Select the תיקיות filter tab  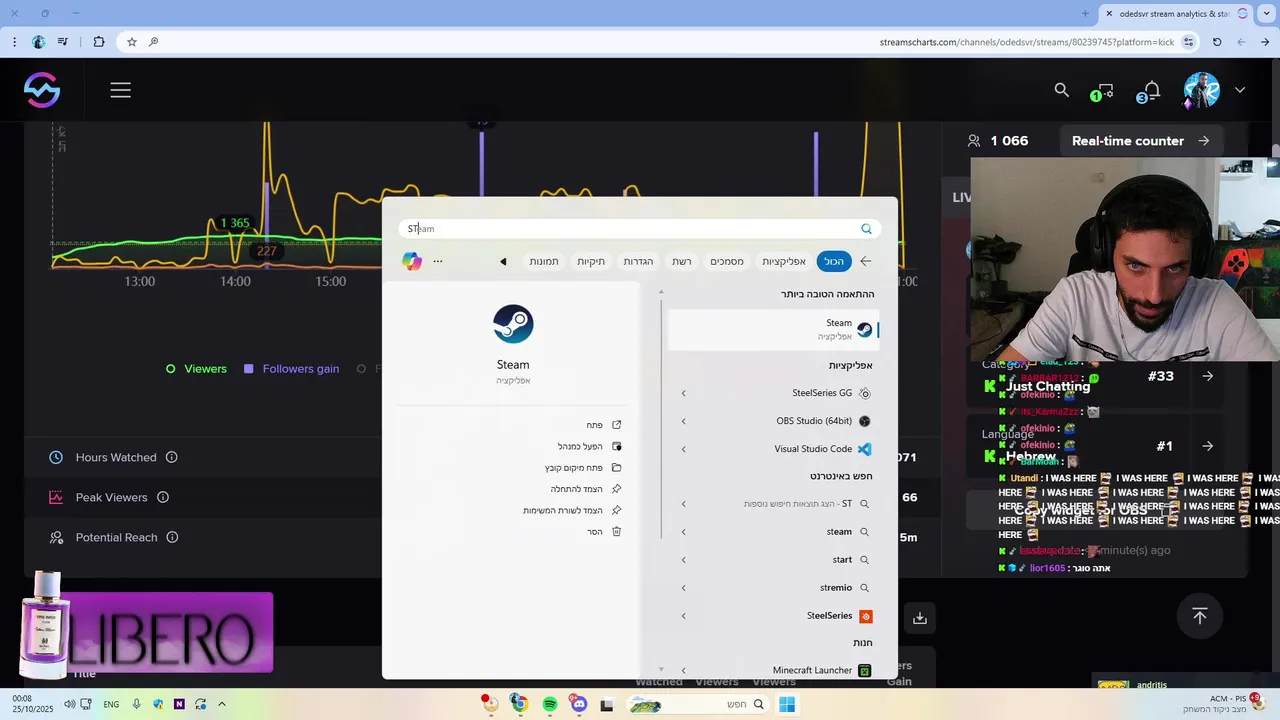(591, 261)
